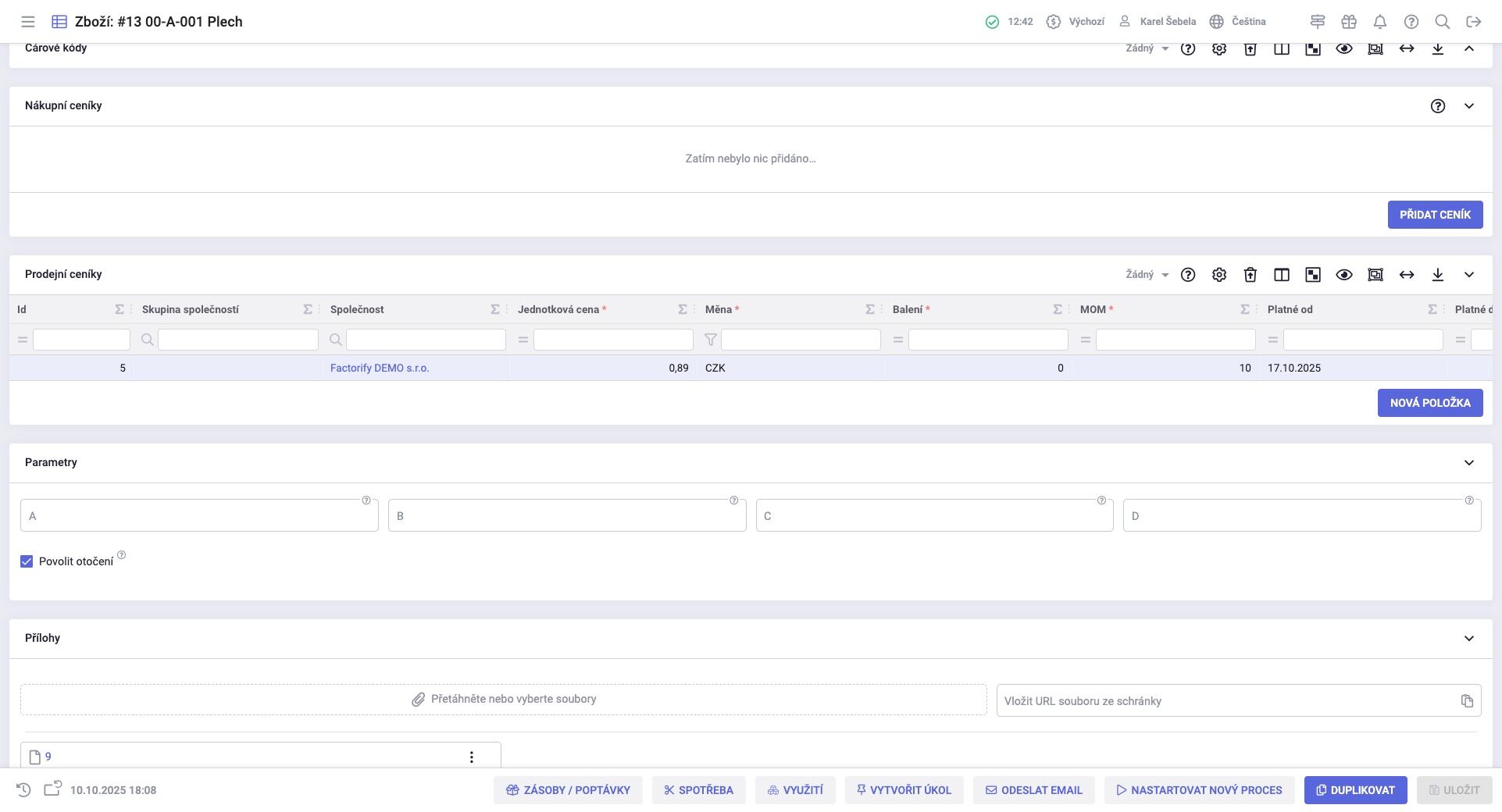Open the Id column filter operator

(23, 340)
